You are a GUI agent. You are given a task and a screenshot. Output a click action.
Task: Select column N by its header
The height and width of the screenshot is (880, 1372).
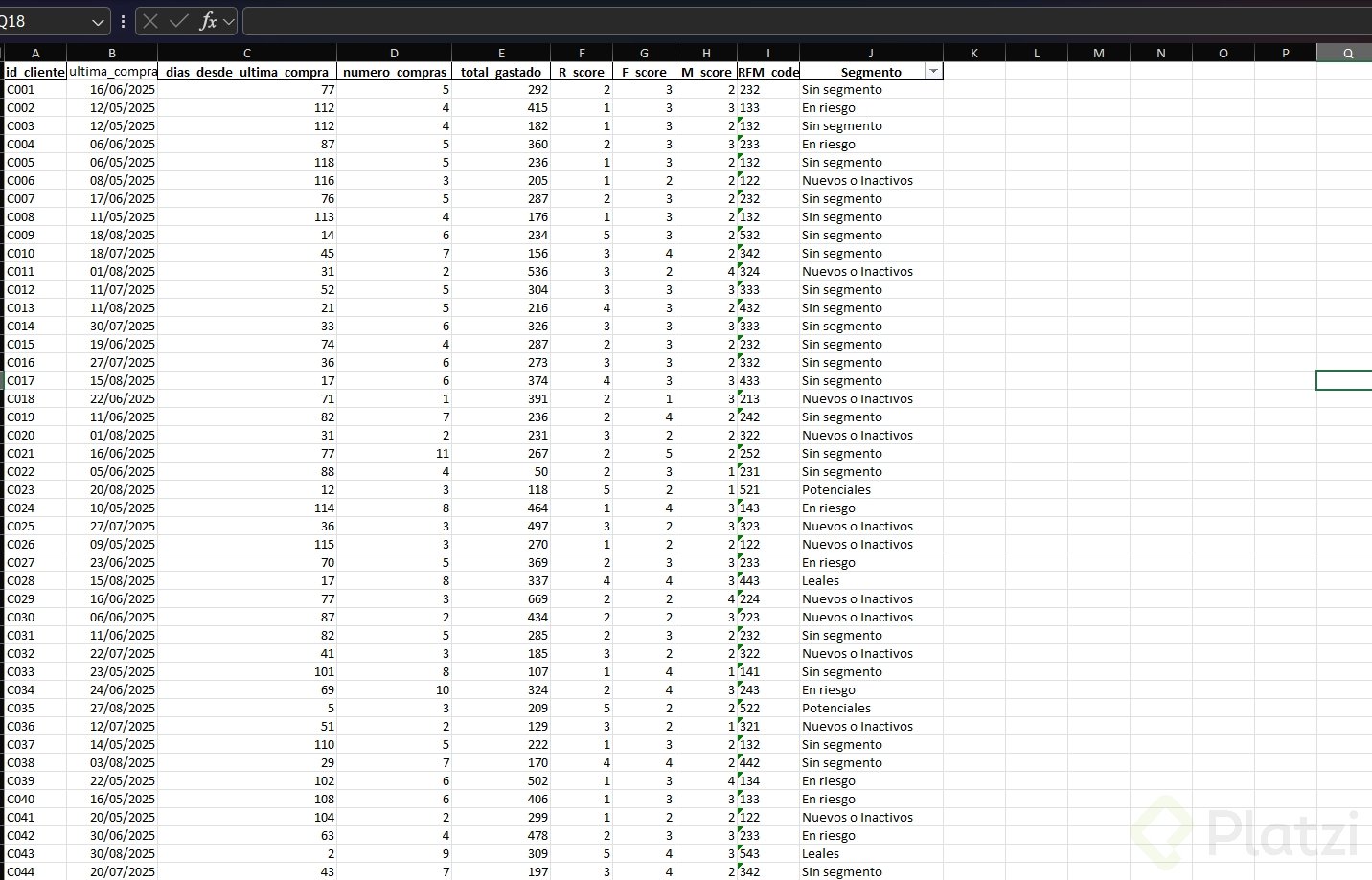pyautogui.click(x=1161, y=54)
